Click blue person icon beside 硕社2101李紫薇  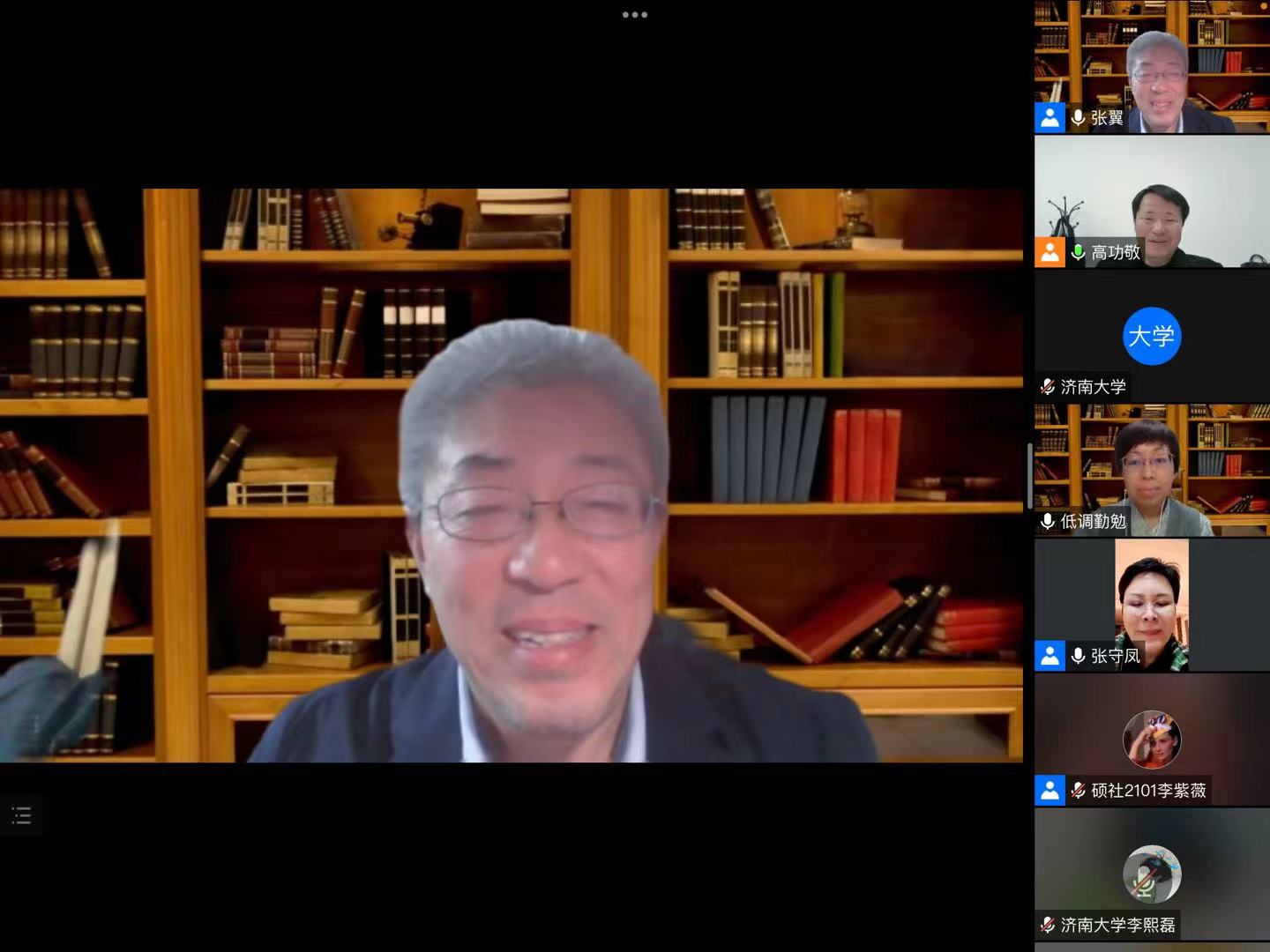click(1050, 790)
